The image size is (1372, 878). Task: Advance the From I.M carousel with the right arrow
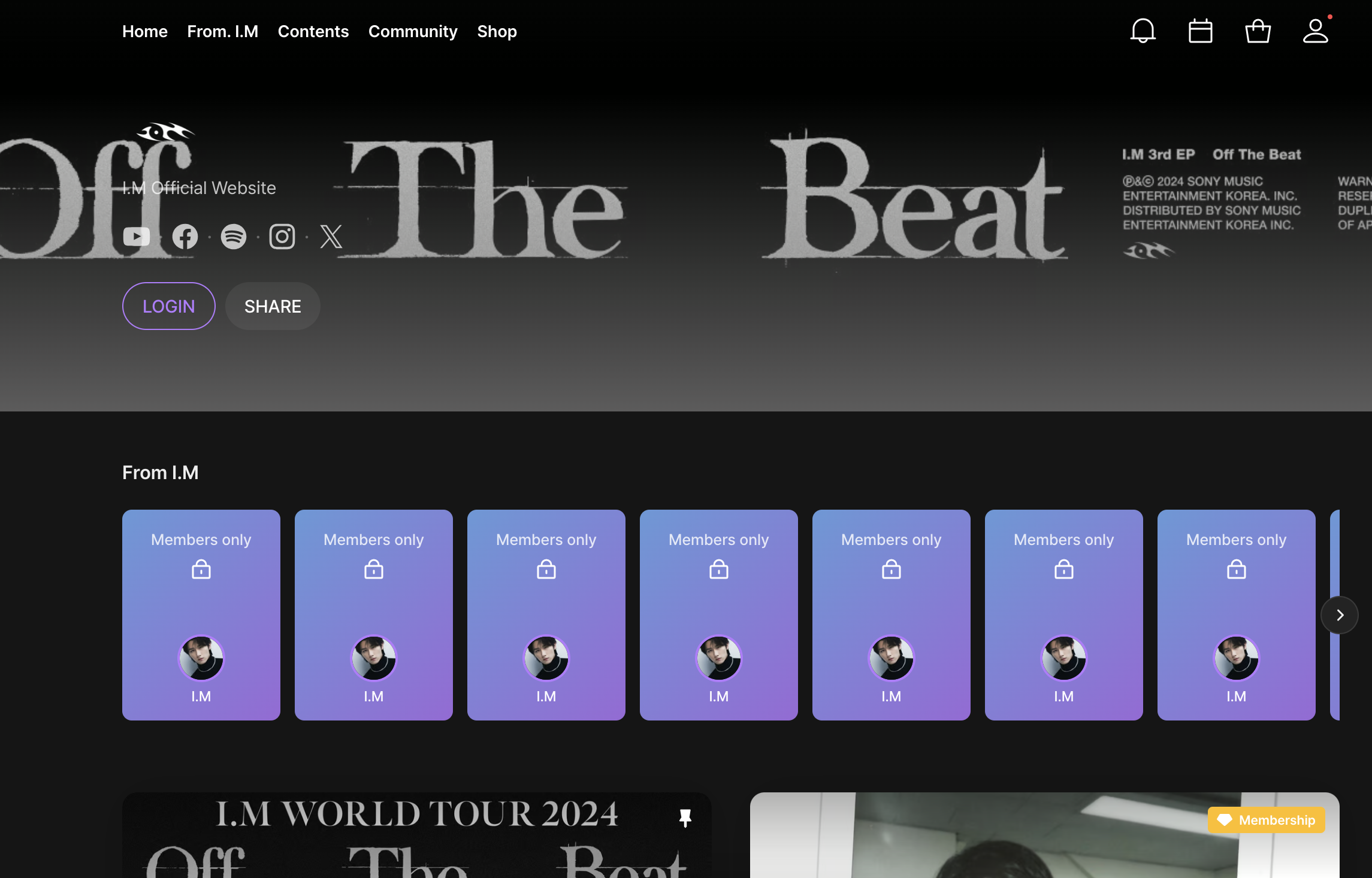pyautogui.click(x=1340, y=615)
